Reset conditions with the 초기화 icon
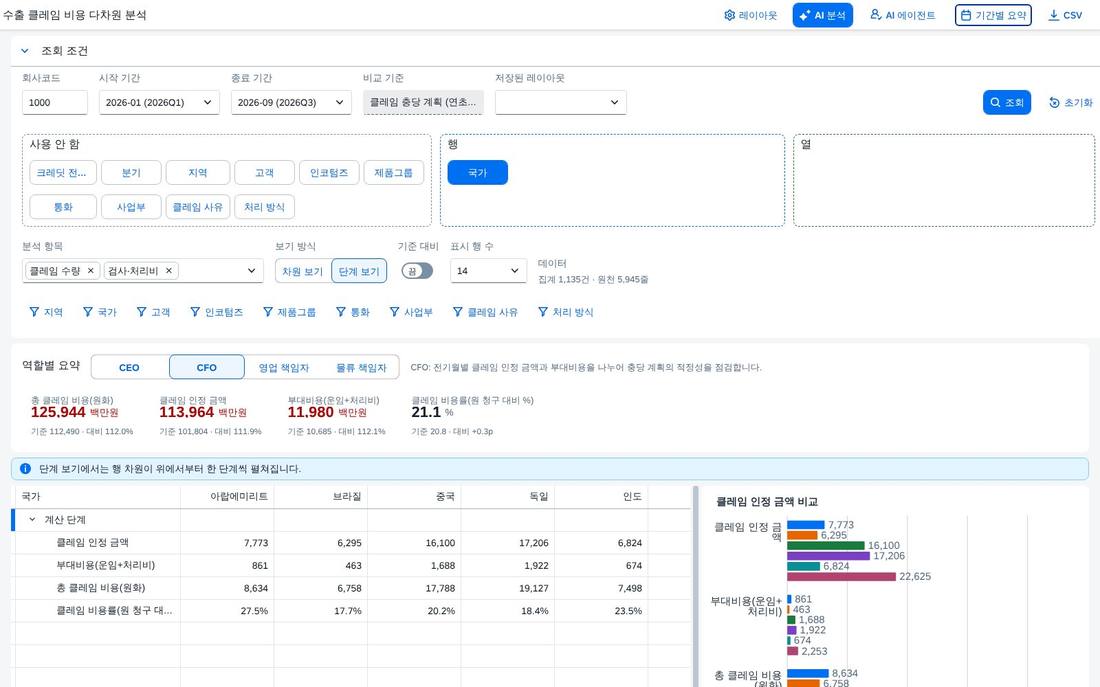Screen dimensions: 1100x687 coord(1071,102)
